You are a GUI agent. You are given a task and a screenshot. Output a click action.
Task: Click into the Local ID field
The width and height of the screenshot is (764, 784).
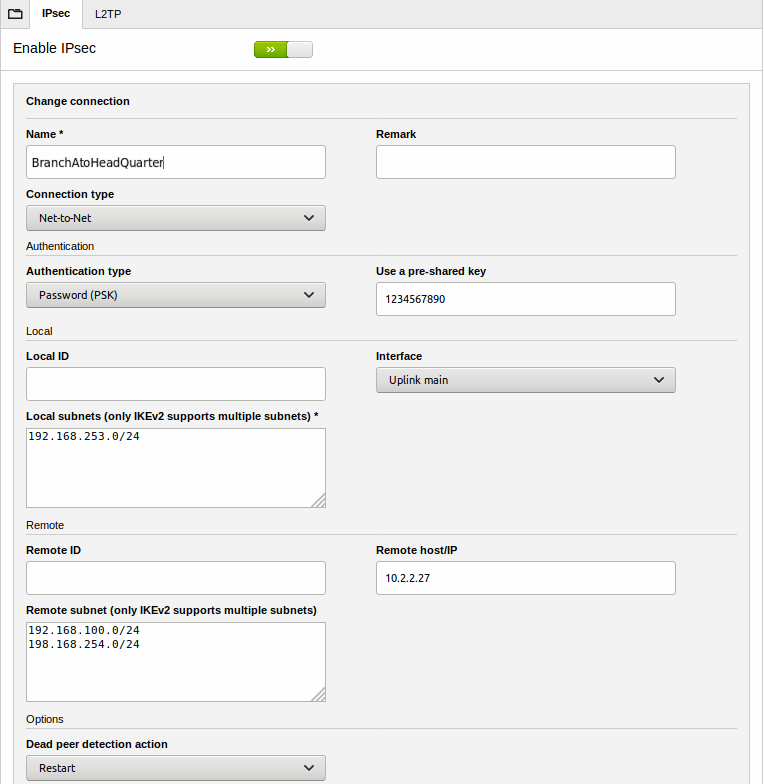click(x=175, y=384)
